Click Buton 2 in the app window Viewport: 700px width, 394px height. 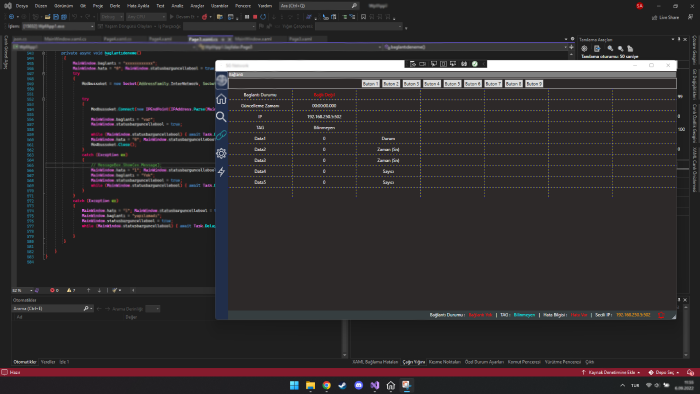(391, 84)
